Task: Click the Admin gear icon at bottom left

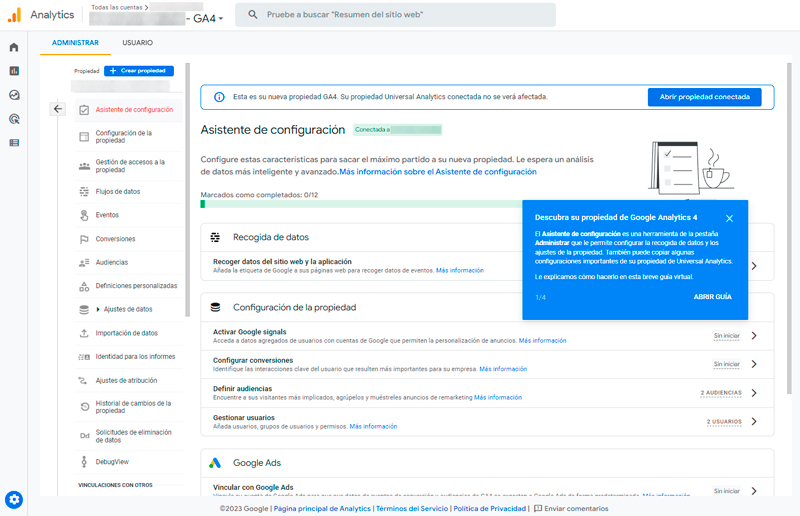Action: [x=14, y=499]
